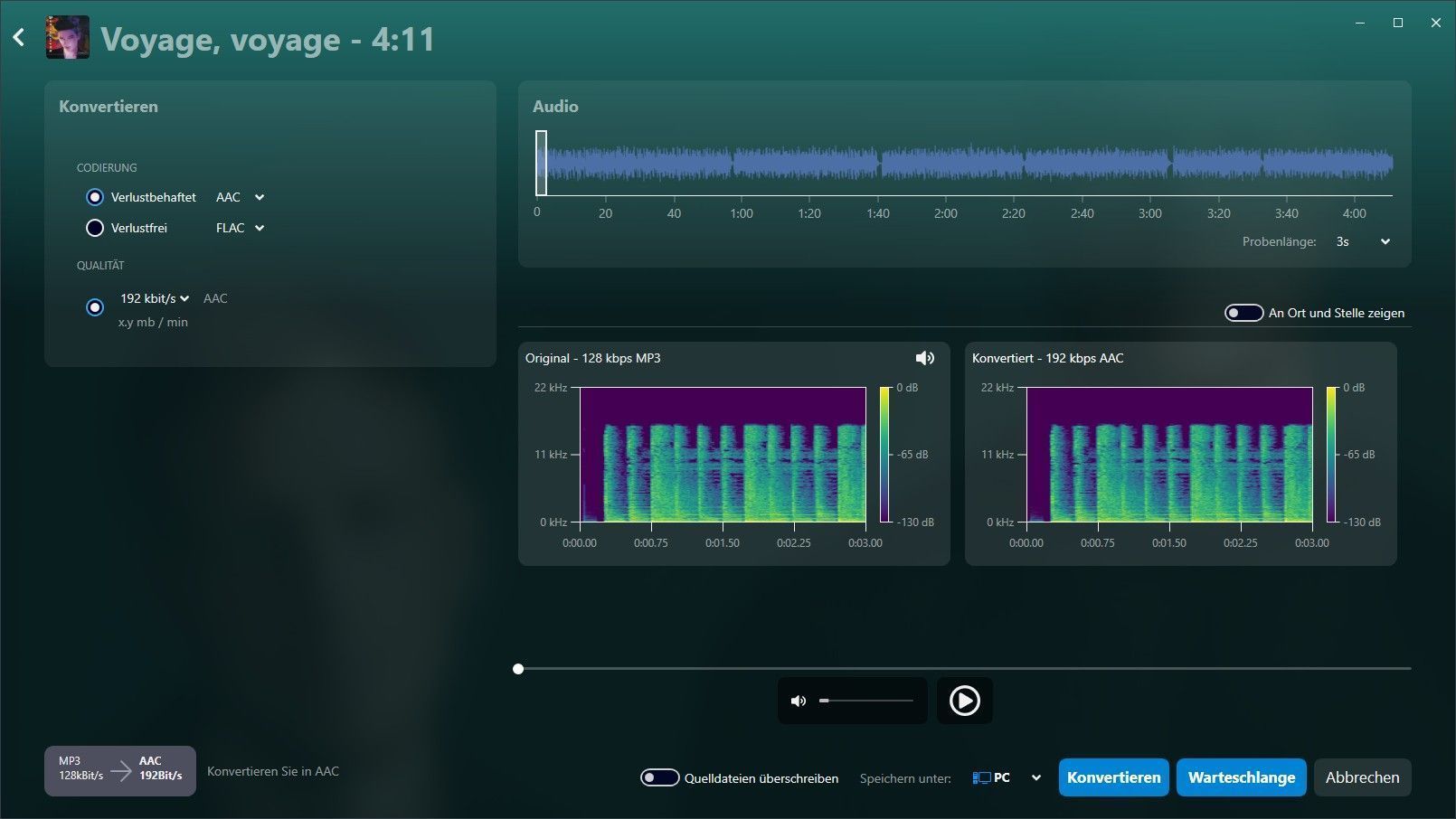Expand the 192 kbit/s bitrate dropdown
Viewport: 1456px width, 819px height.
click(x=155, y=298)
